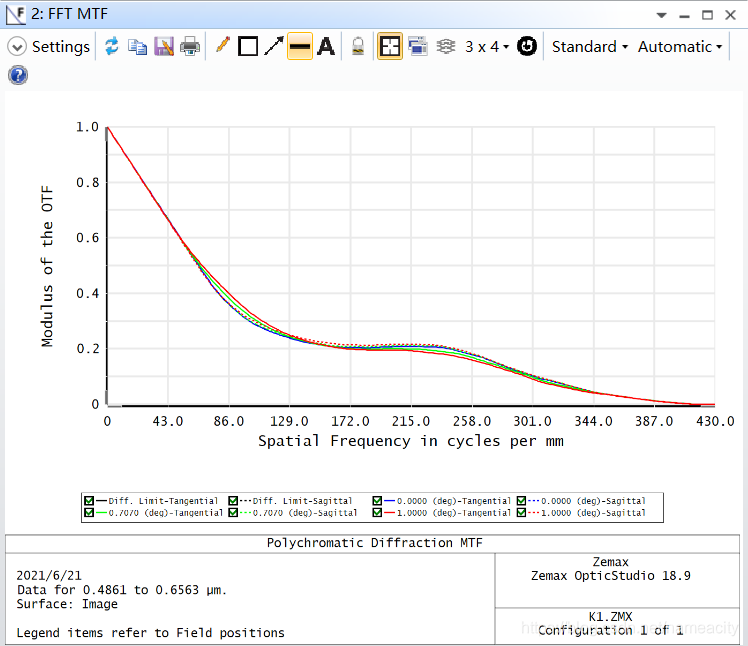
Task: Toggle the line drawing tool
Action: 300,46
